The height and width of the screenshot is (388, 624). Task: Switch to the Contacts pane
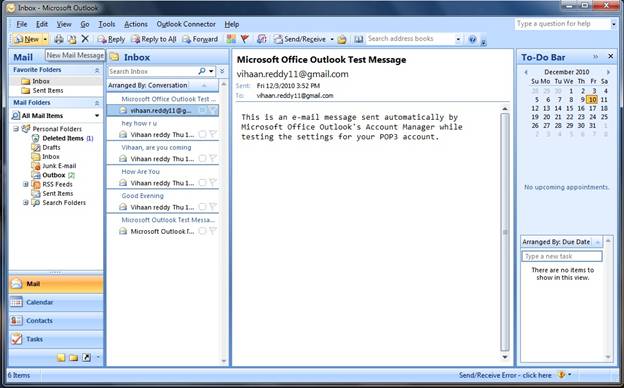click(56, 321)
